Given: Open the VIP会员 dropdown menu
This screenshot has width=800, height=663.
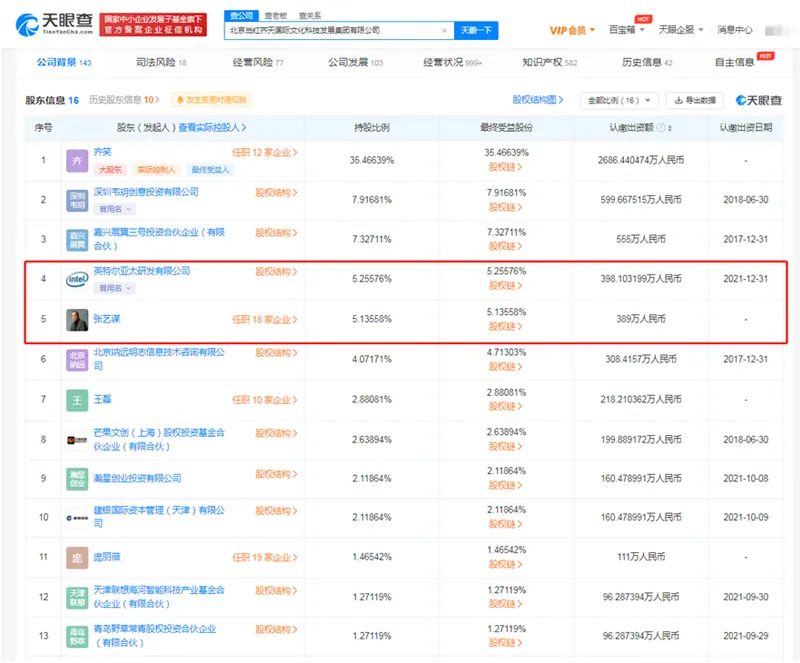Looking at the screenshot, I should coord(573,31).
